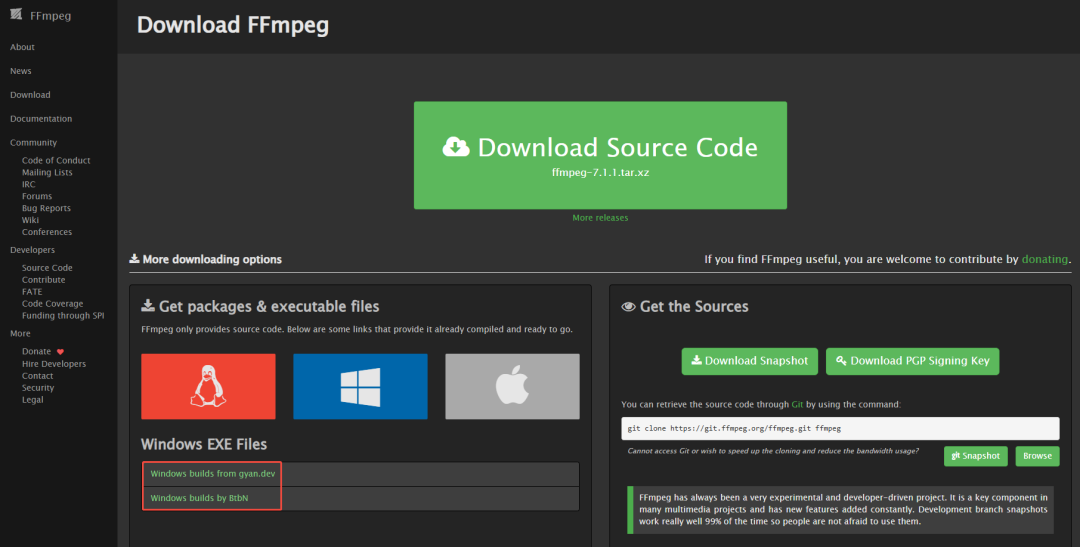This screenshot has width=1080, height=547.
Task: Click the Get packages & executable files heading
Action: 260,307
